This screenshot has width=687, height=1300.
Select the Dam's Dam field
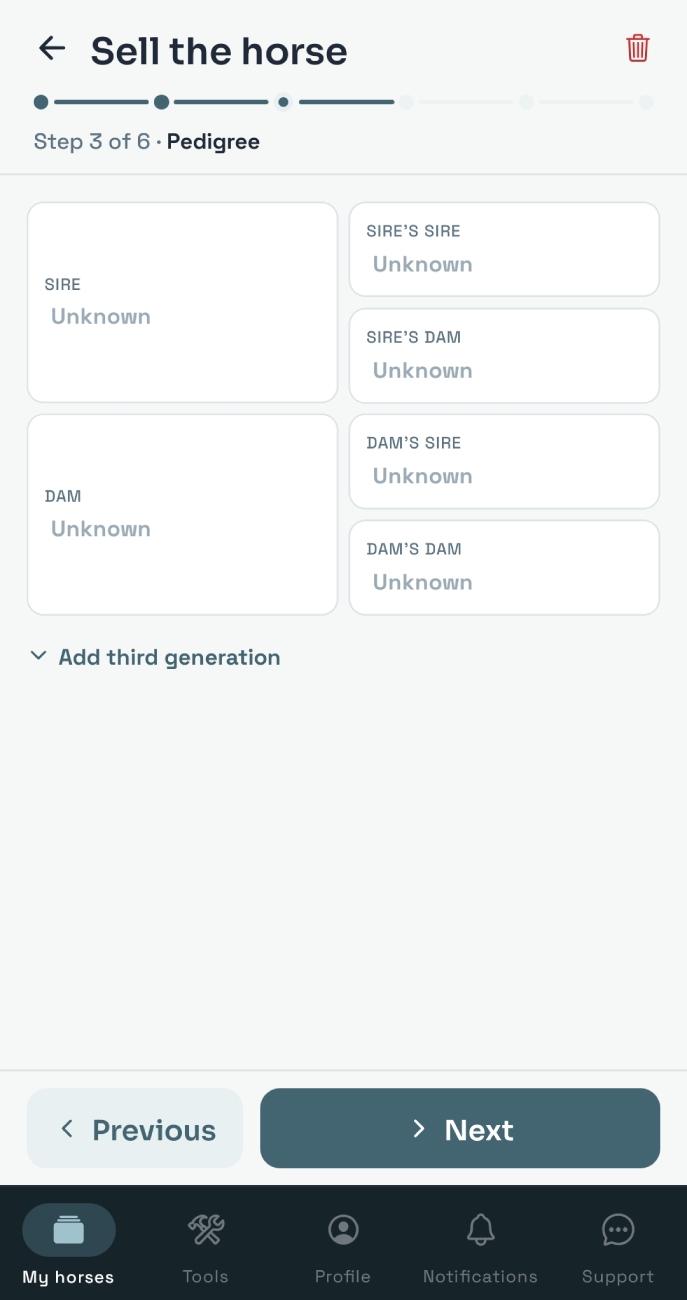point(504,567)
